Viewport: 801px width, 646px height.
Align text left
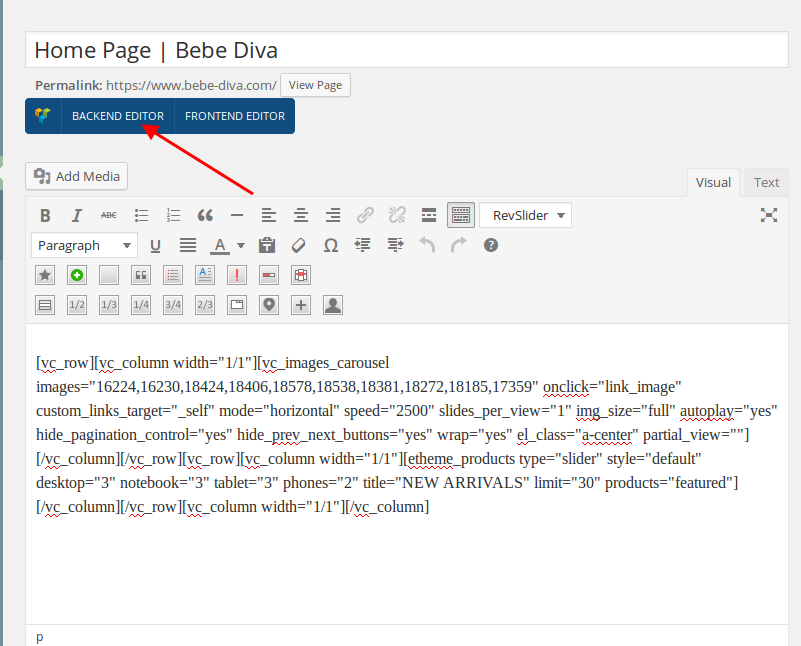269,216
